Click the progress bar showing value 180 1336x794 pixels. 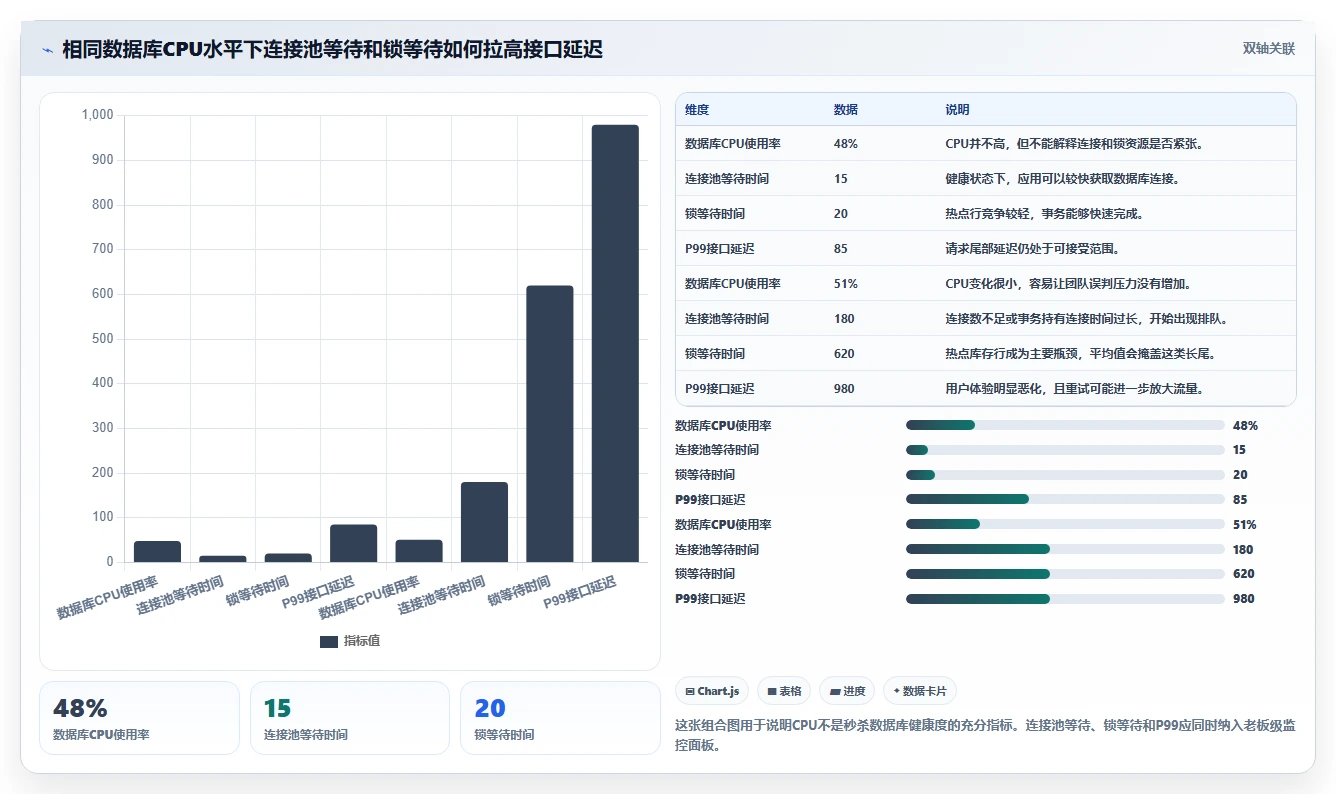[x=1065, y=549]
